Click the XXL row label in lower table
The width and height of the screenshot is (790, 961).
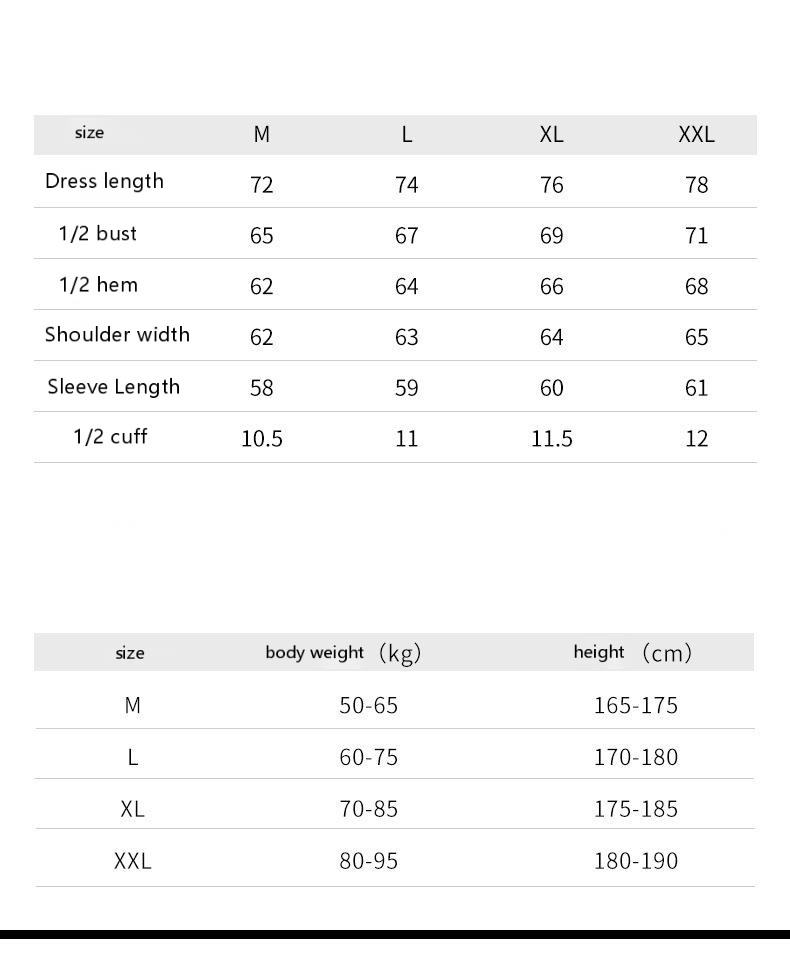coord(132,861)
